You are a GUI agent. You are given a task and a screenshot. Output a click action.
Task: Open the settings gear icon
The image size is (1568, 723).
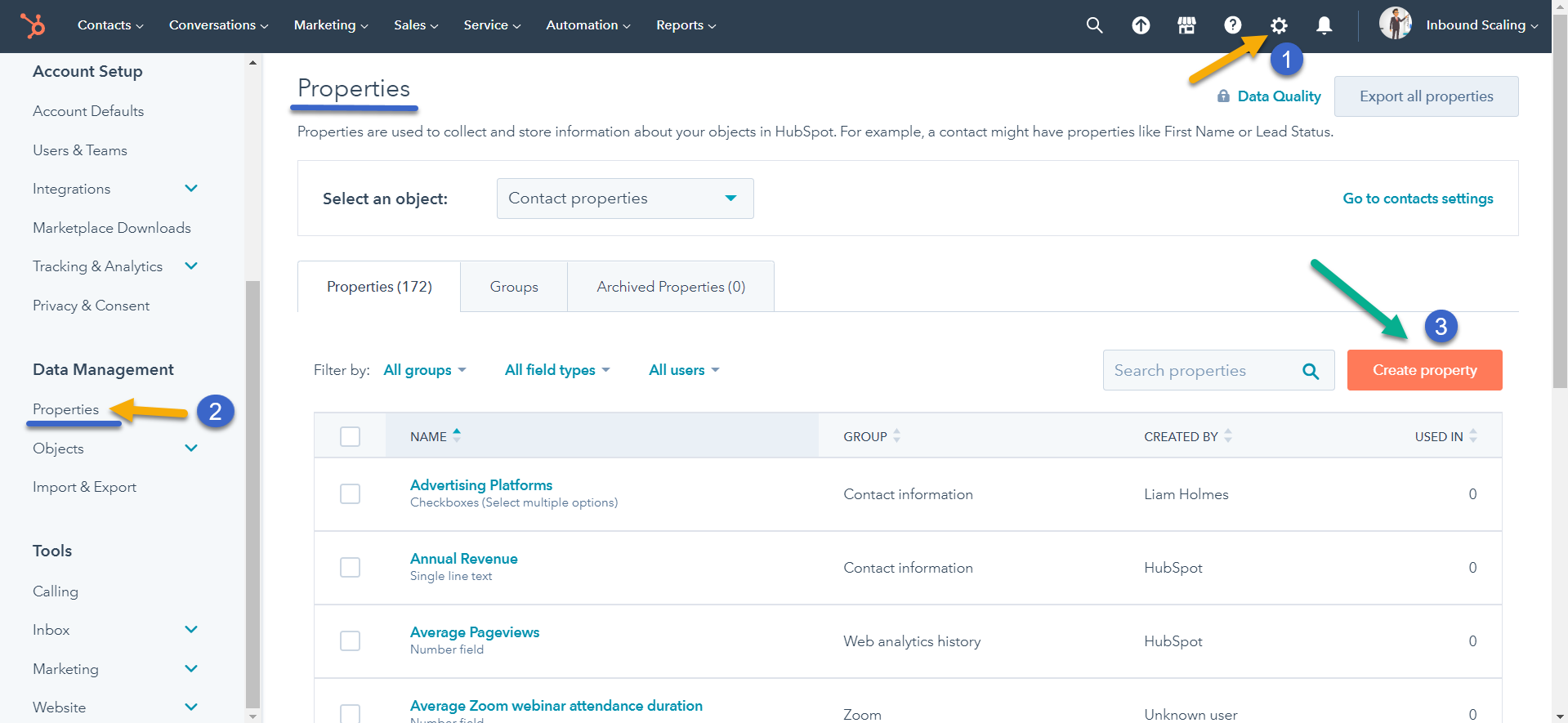coord(1279,25)
